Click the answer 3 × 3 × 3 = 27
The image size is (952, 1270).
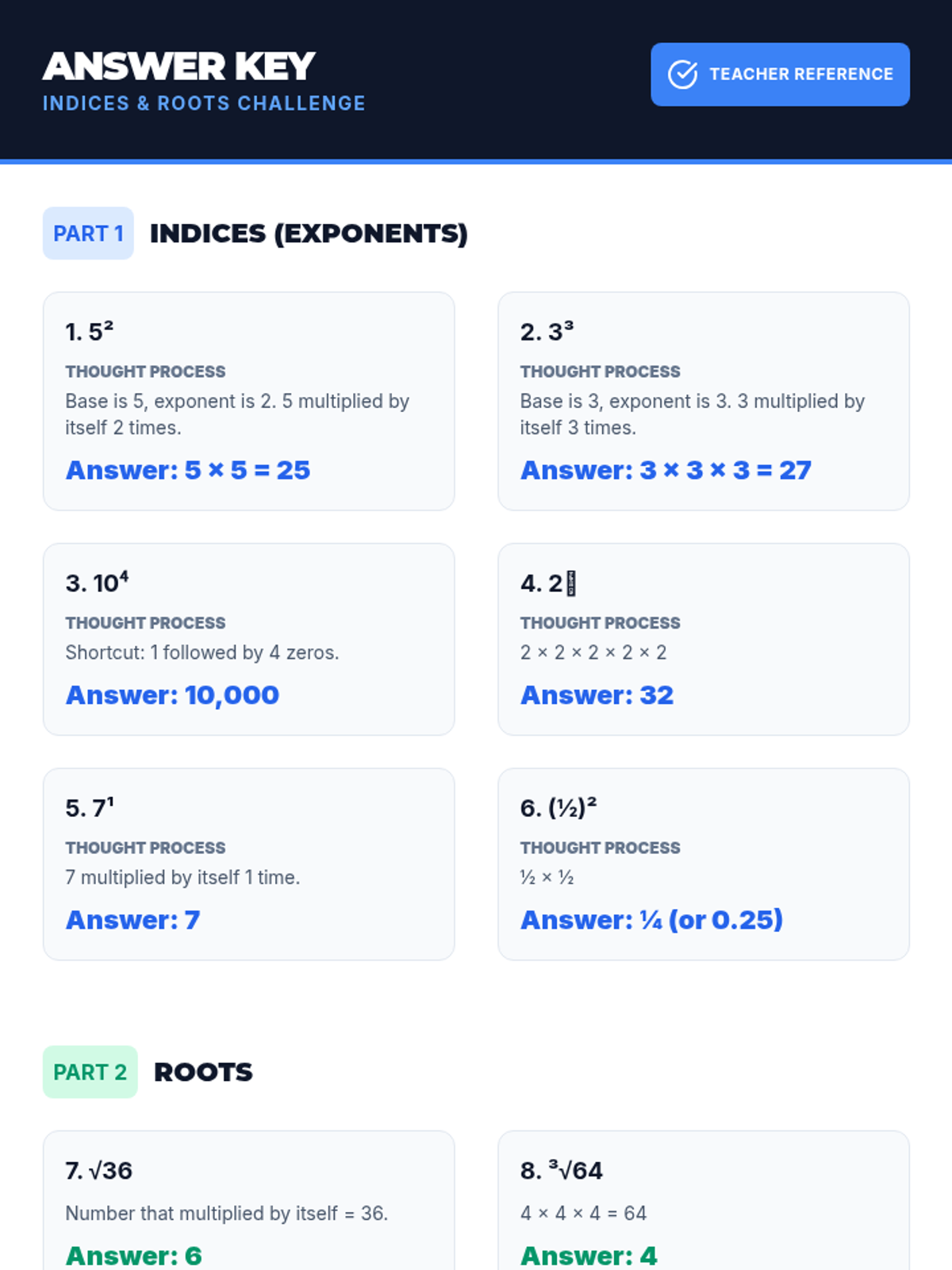666,470
